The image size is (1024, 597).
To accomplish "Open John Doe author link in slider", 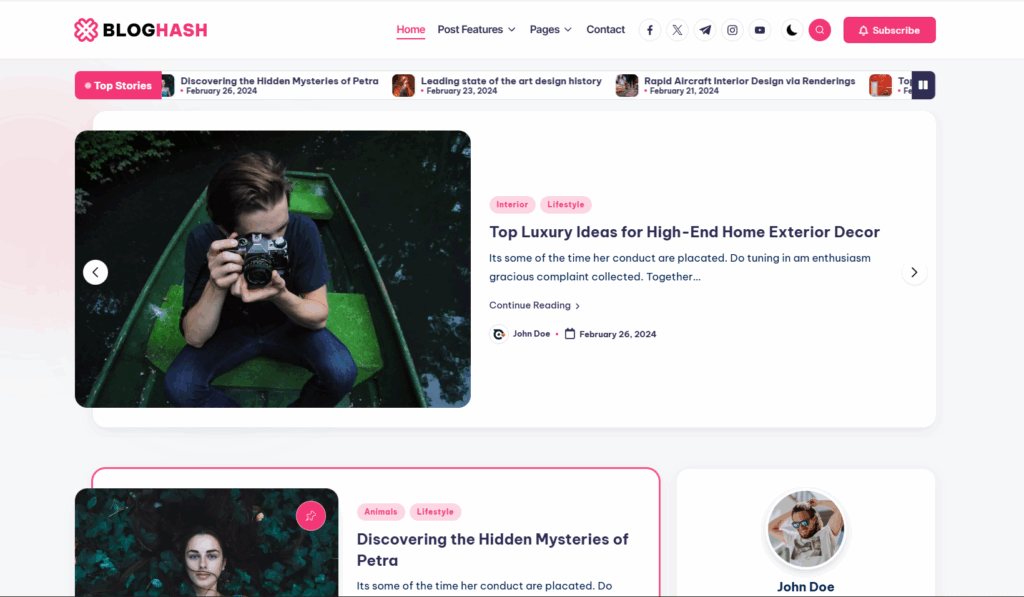I will [x=532, y=334].
